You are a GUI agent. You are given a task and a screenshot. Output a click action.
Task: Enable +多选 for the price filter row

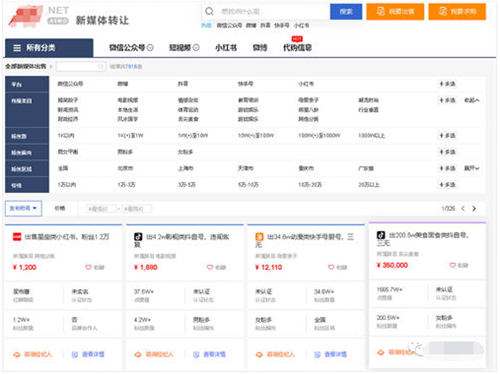pyautogui.click(x=447, y=185)
